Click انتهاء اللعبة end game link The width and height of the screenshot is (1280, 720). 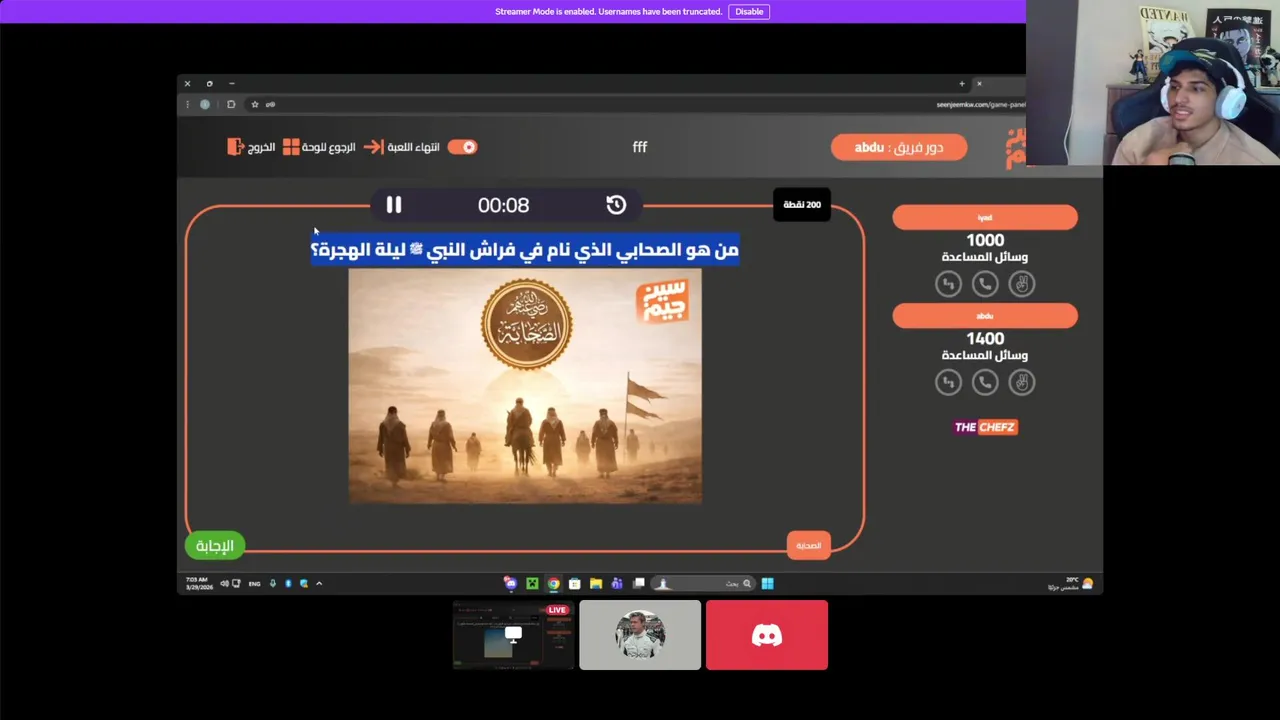coord(413,147)
